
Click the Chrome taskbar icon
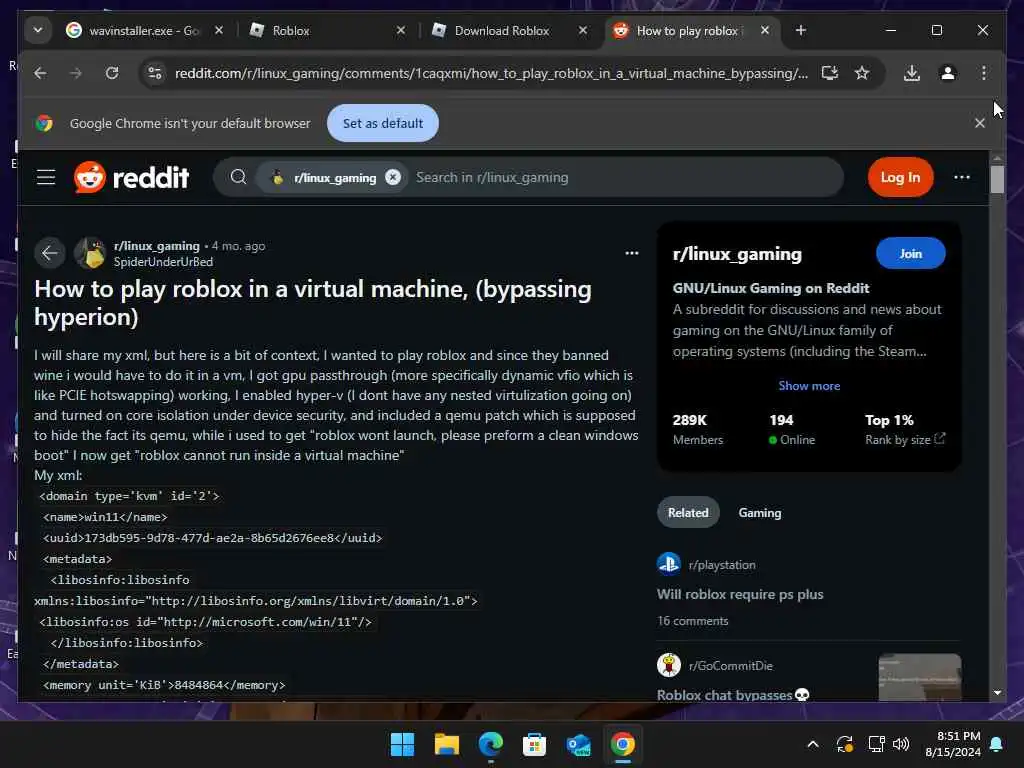[622, 744]
